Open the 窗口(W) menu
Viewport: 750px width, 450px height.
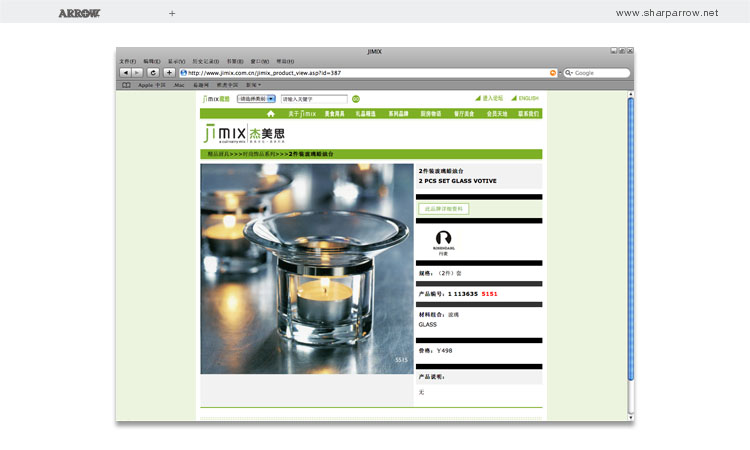click(260, 61)
